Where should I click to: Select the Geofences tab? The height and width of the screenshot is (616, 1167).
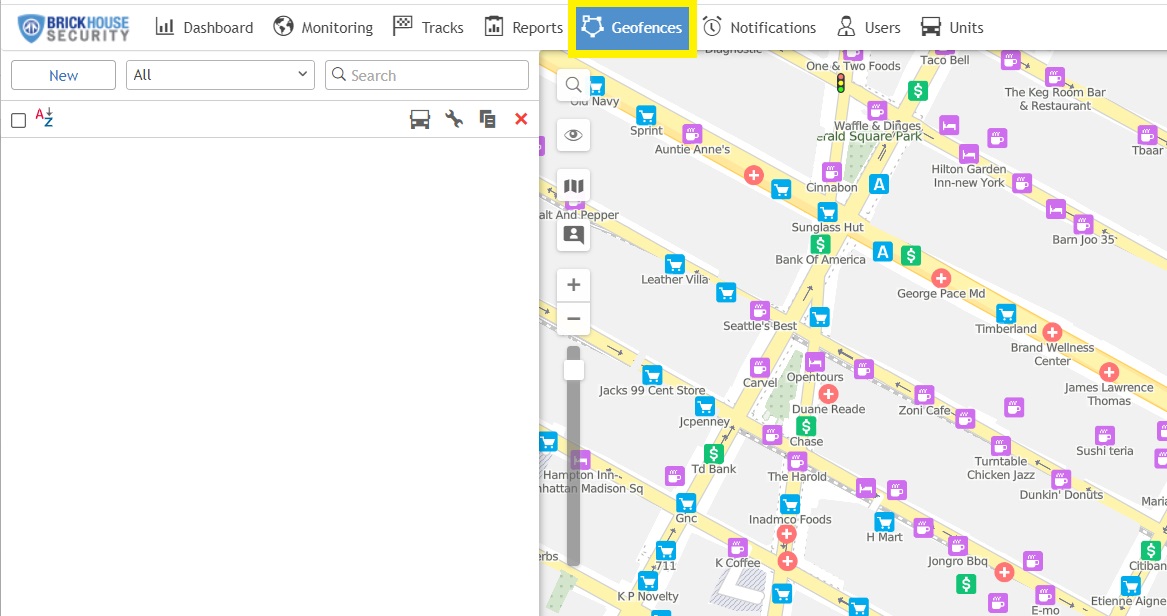[632, 28]
